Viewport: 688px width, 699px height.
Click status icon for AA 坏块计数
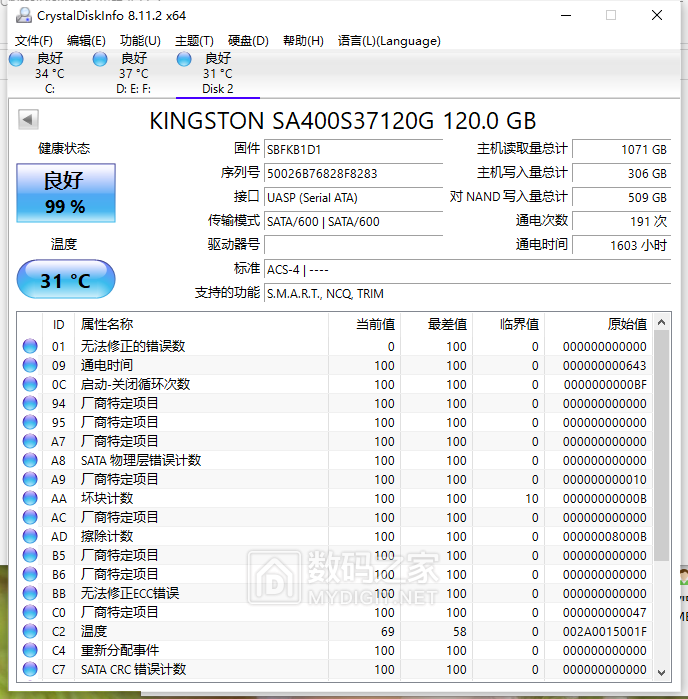[x=30, y=498]
